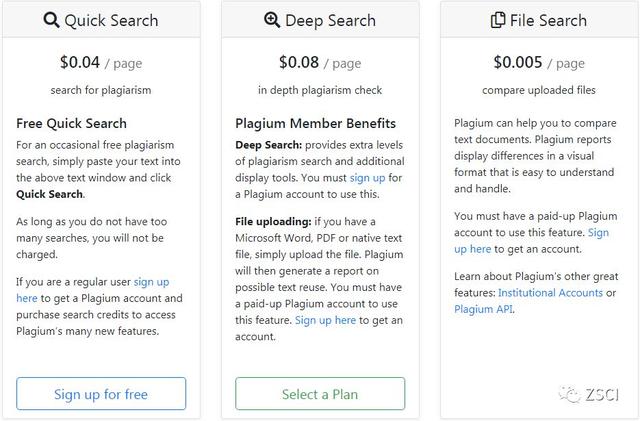Click the $0.08 per page price
This screenshot has width=640, height=421.
(299, 62)
